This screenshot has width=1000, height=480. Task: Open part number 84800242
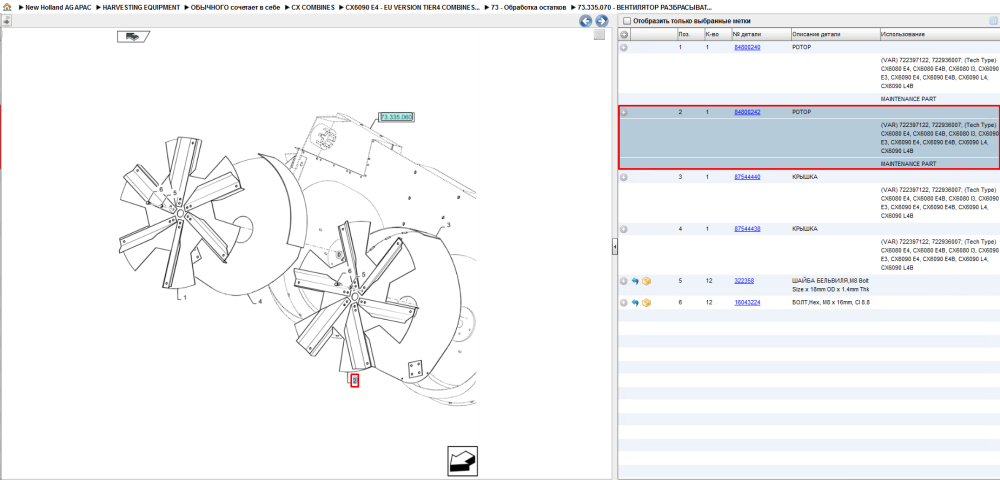point(747,112)
